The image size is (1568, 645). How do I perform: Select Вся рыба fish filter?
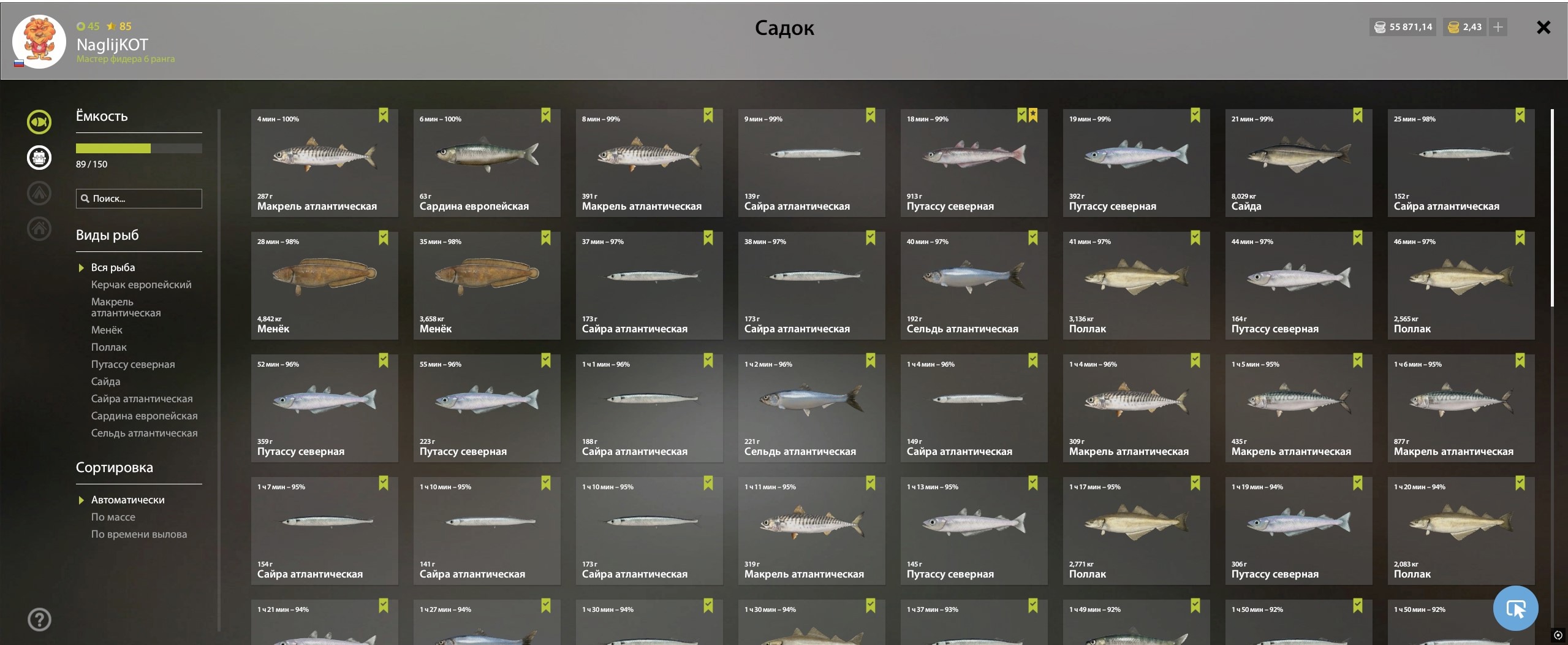tap(113, 267)
